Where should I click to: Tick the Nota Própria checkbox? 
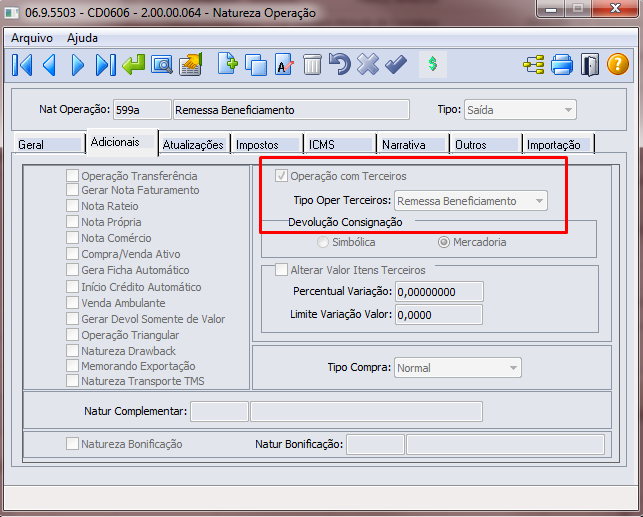(72, 222)
